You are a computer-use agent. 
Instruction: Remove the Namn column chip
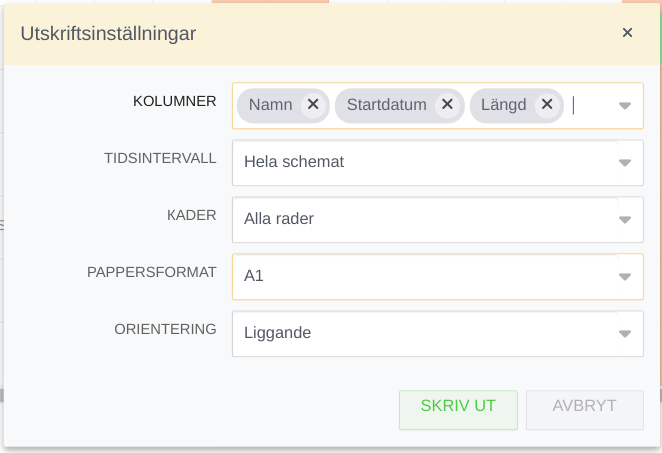[x=313, y=105]
